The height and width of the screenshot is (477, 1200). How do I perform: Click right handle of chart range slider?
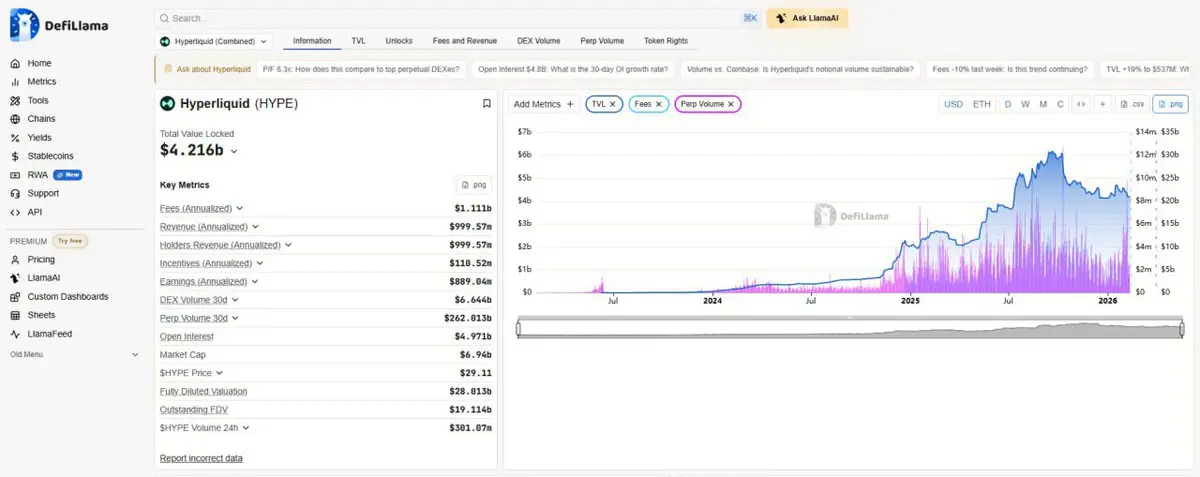pyautogui.click(x=1181, y=329)
